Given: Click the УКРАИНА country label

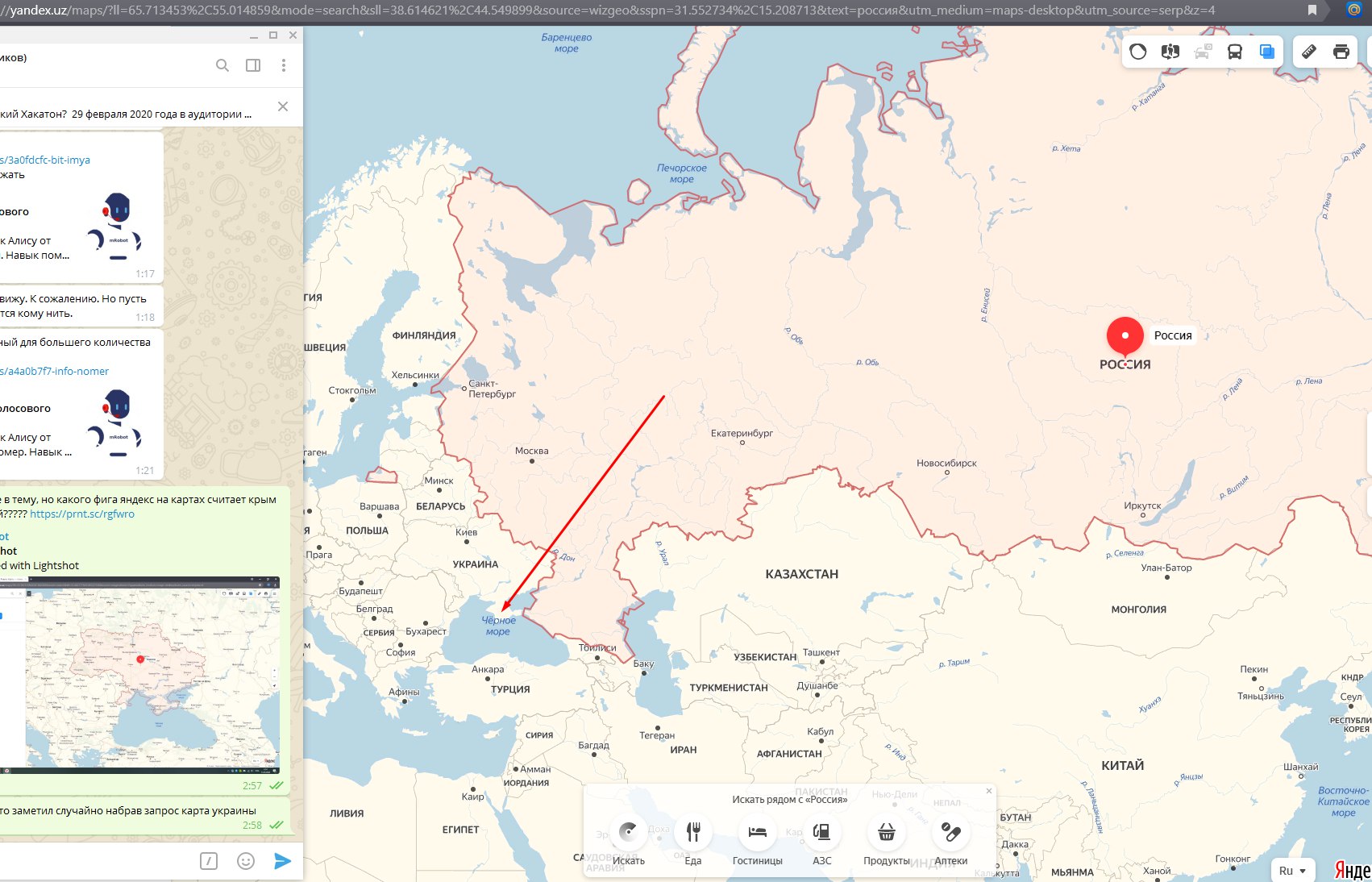Looking at the screenshot, I should pos(476,564).
